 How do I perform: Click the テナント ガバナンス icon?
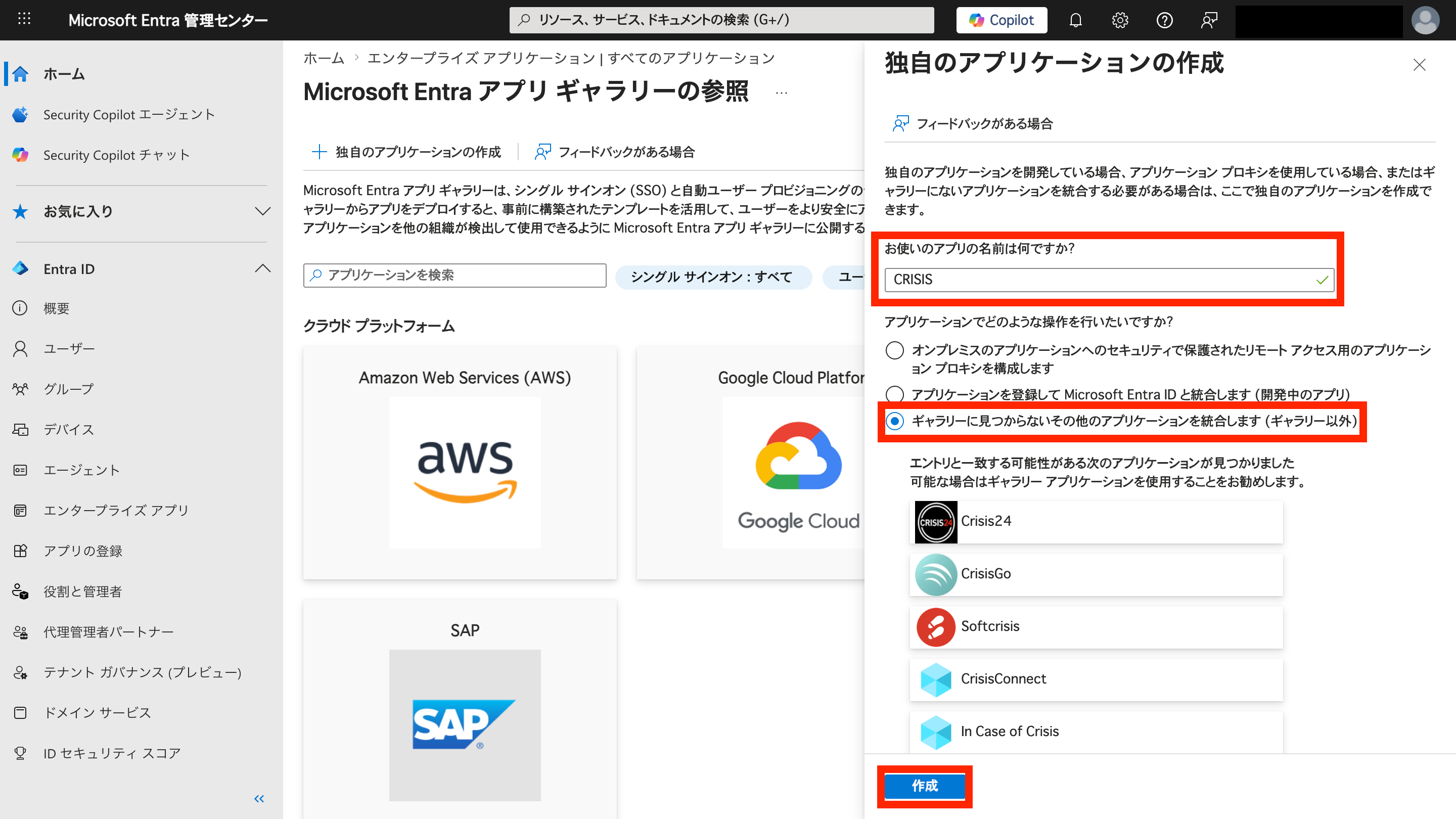tap(20, 672)
